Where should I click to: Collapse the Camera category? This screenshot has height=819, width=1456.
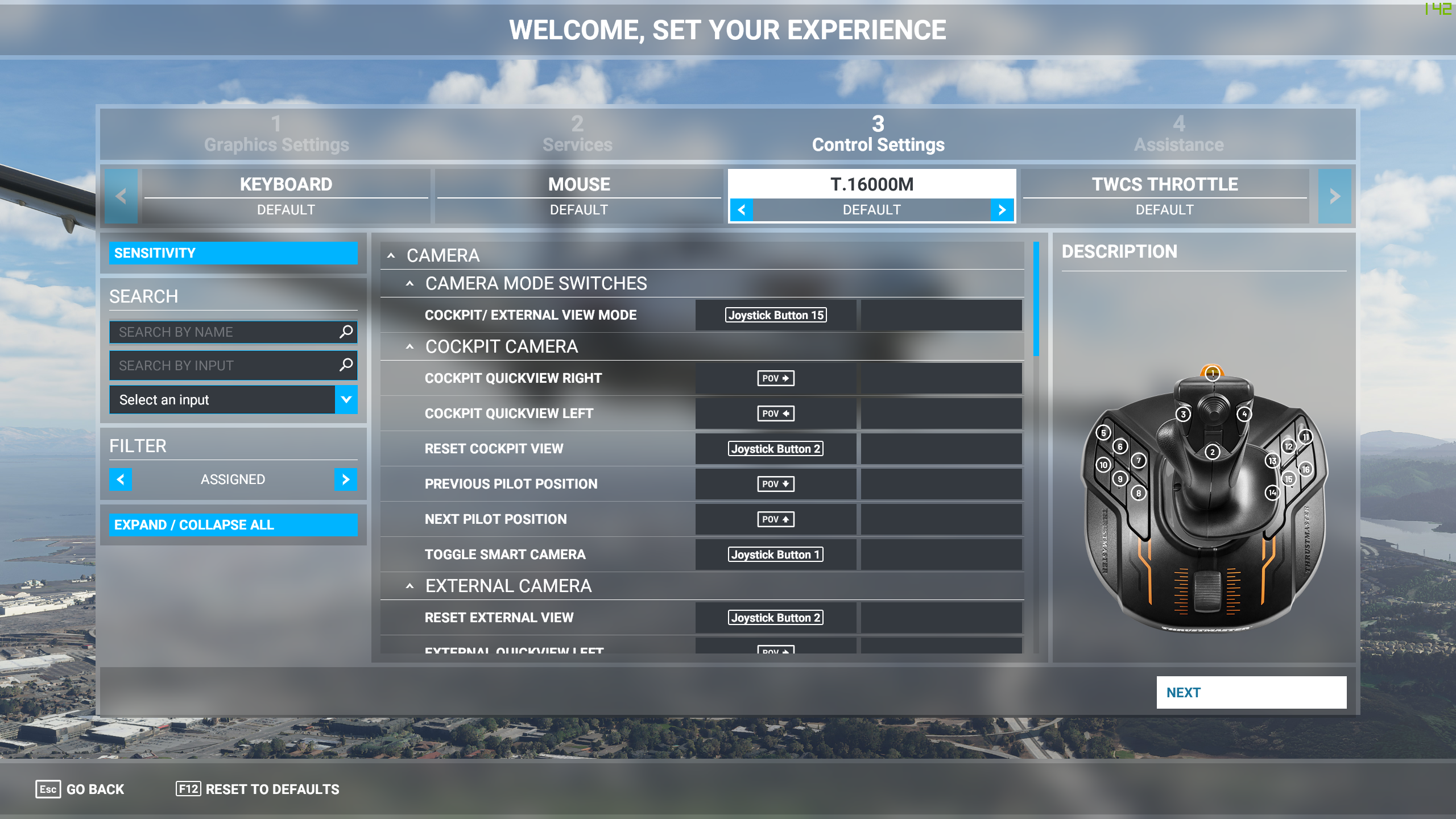(391, 255)
